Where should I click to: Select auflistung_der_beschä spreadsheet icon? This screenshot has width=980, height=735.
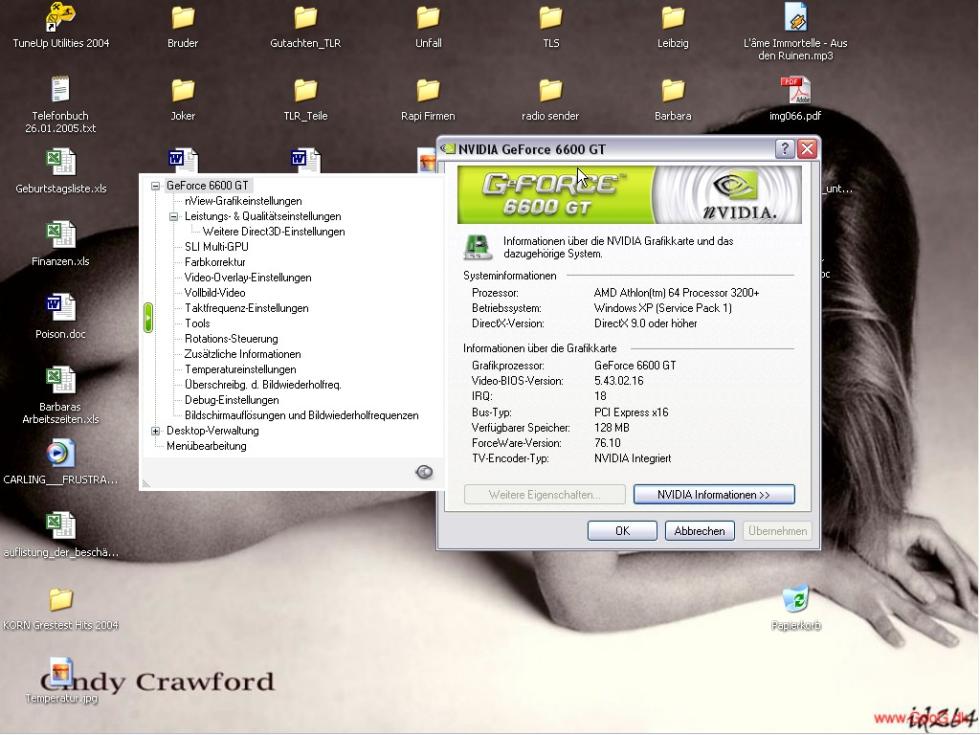click(x=61, y=526)
